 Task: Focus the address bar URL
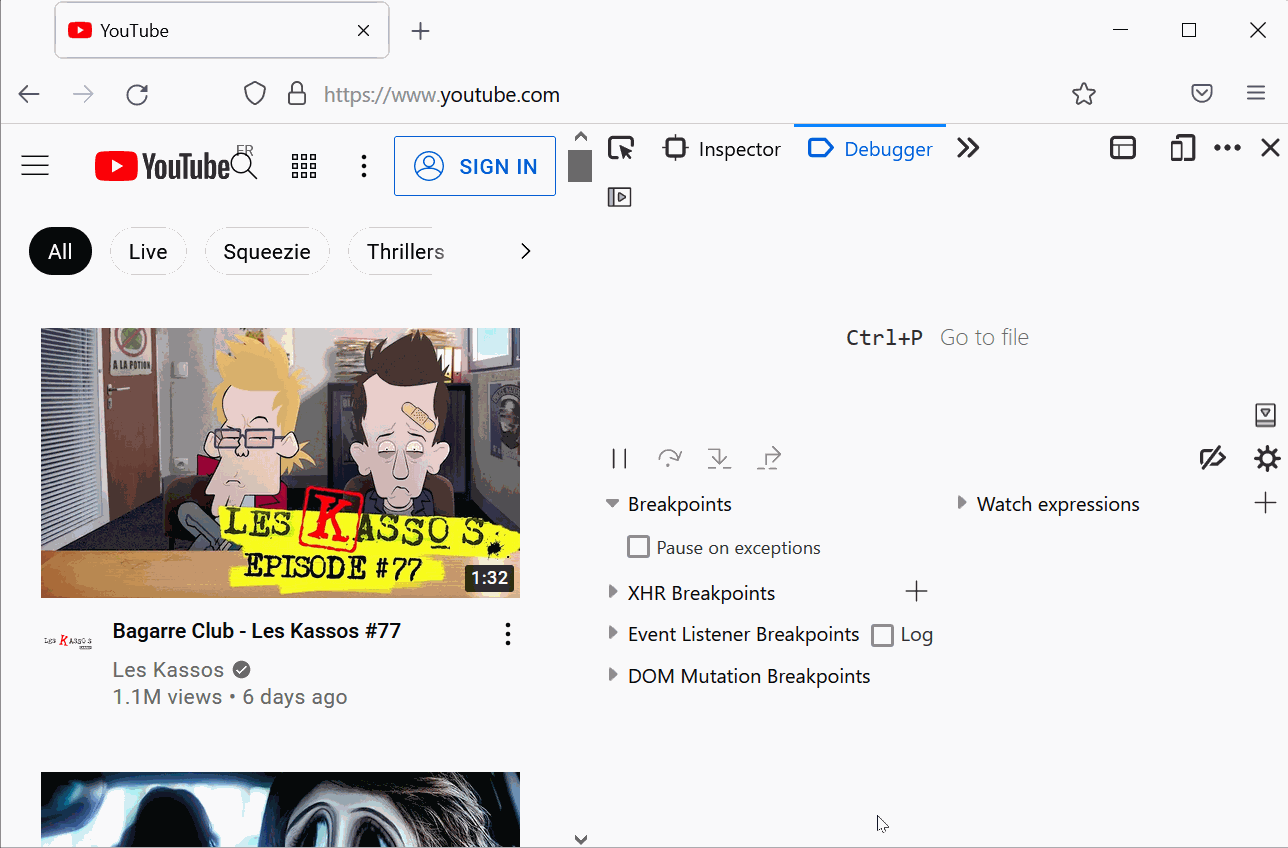[x=442, y=95]
